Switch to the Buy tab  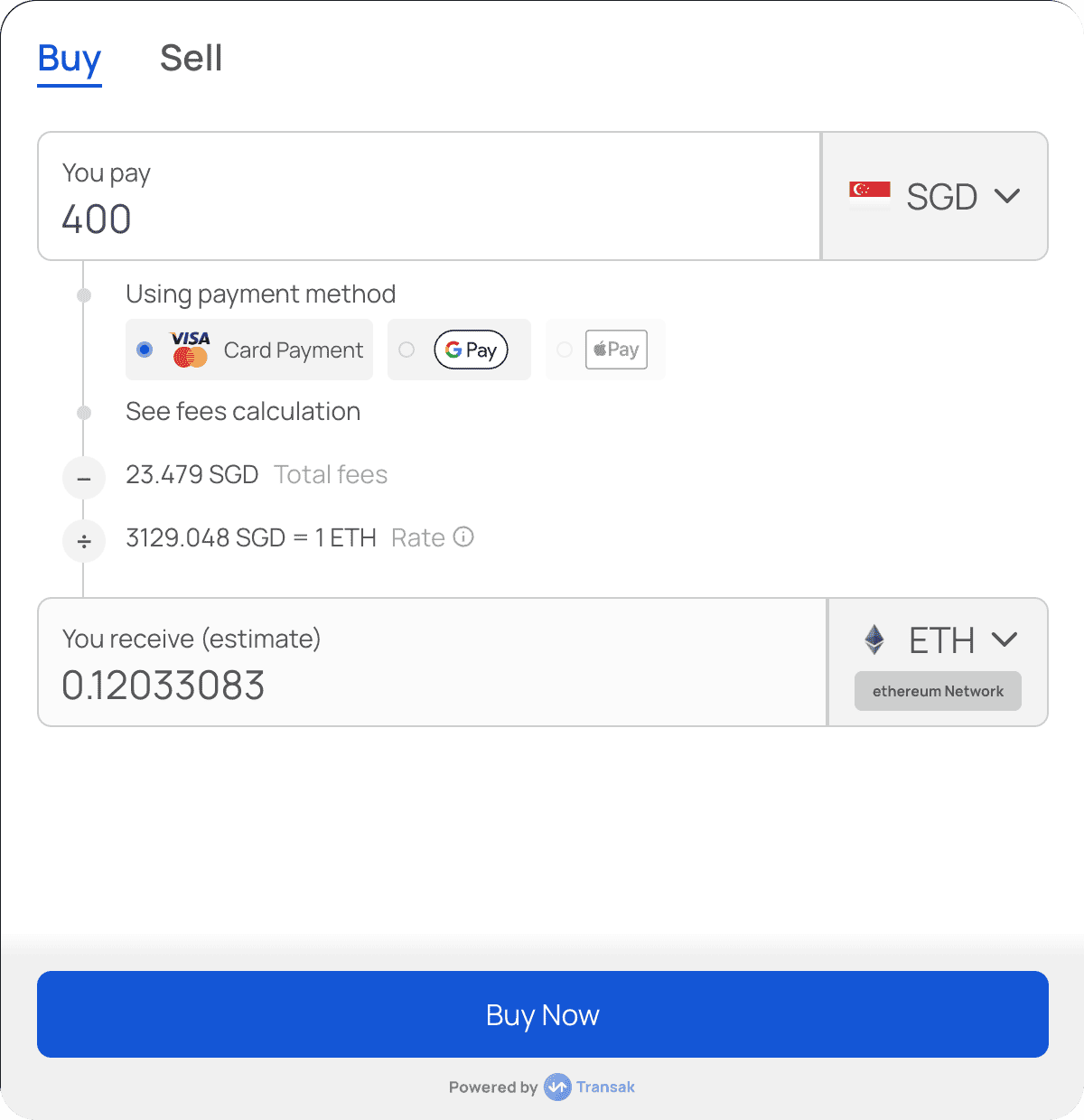(x=70, y=60)
